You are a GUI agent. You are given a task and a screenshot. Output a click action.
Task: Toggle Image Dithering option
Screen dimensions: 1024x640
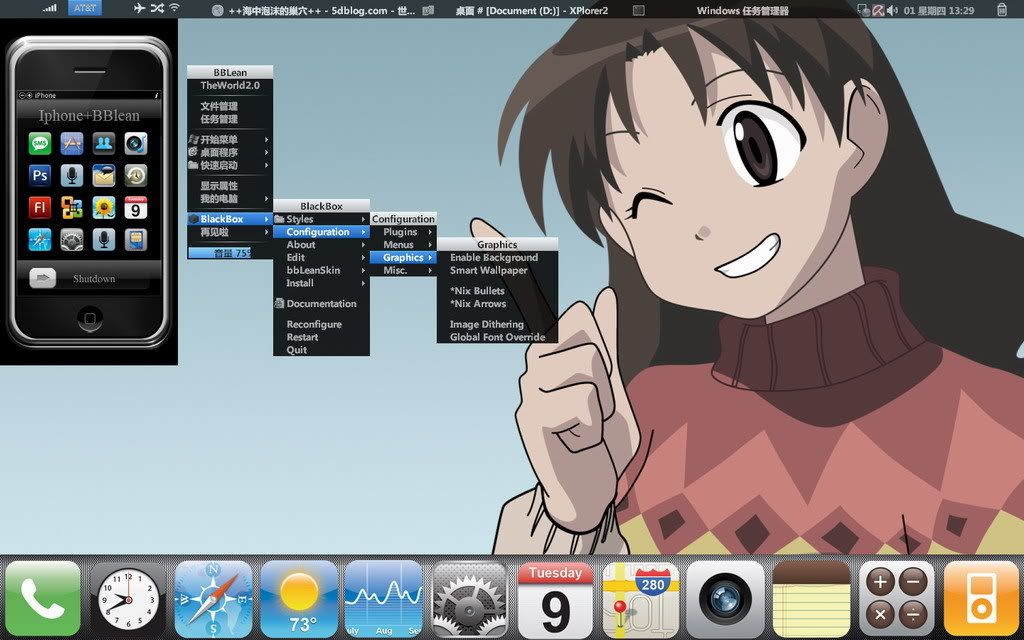tap(497, 325)
